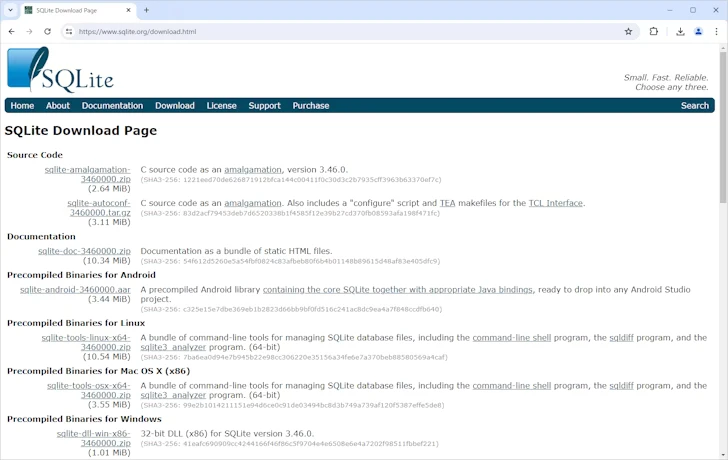Click the (10.54 MiB) size text

(x=107, y=357)
